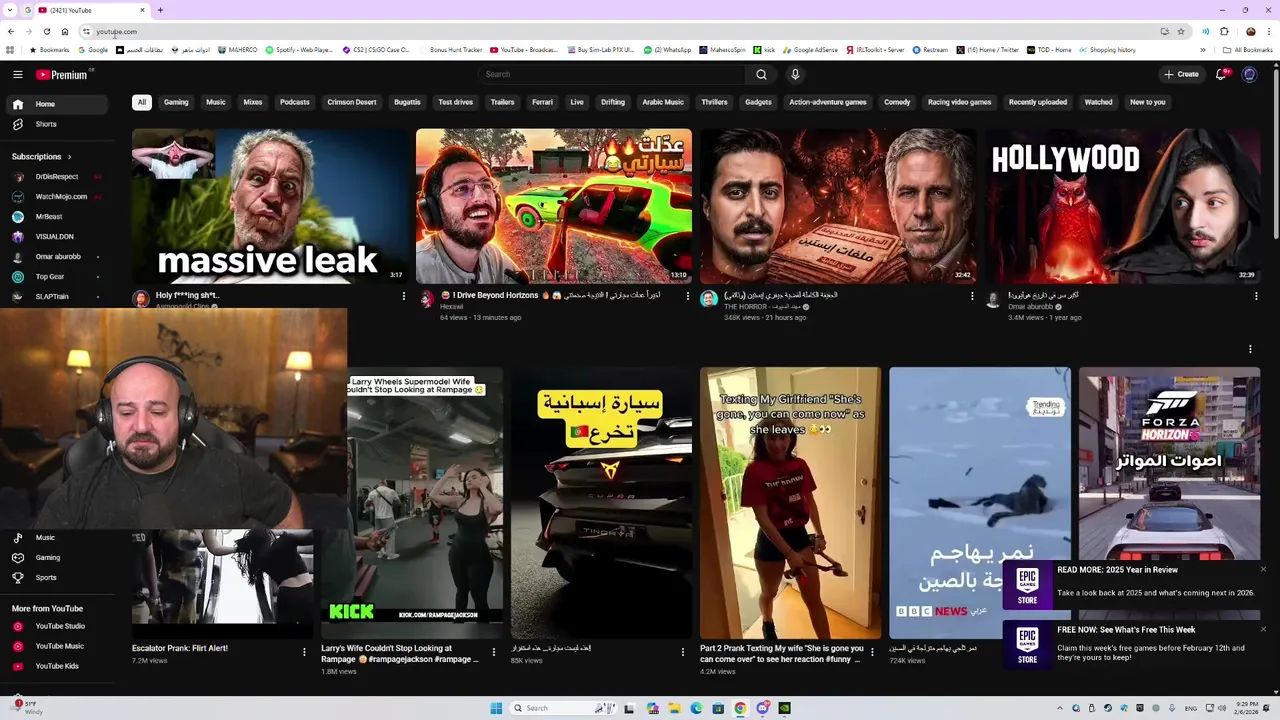Select the New to you chip
The height and width of the screenshot is (720, 1280).
click(1148, 102)
